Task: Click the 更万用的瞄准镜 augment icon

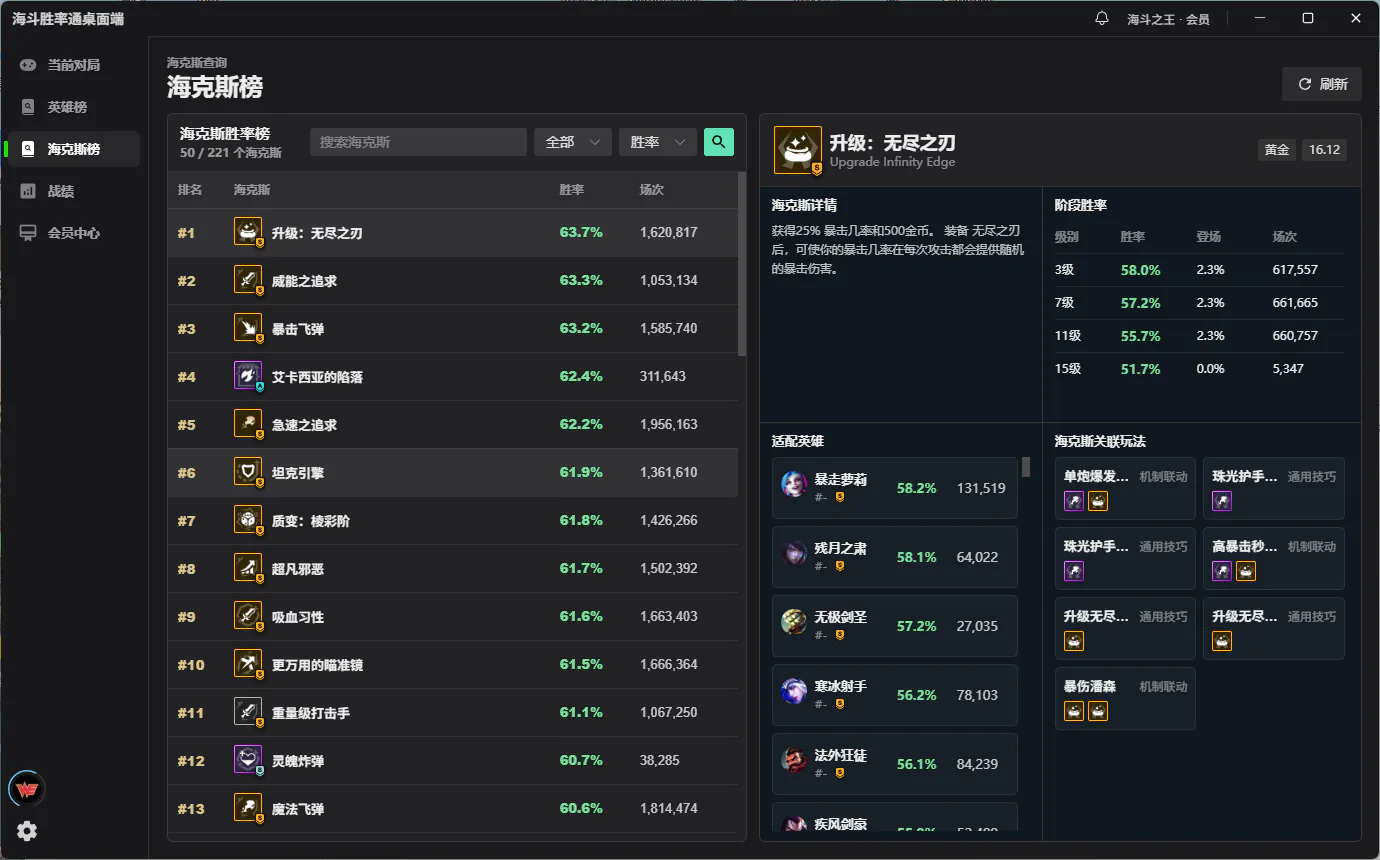Action: tap(248, 664)
